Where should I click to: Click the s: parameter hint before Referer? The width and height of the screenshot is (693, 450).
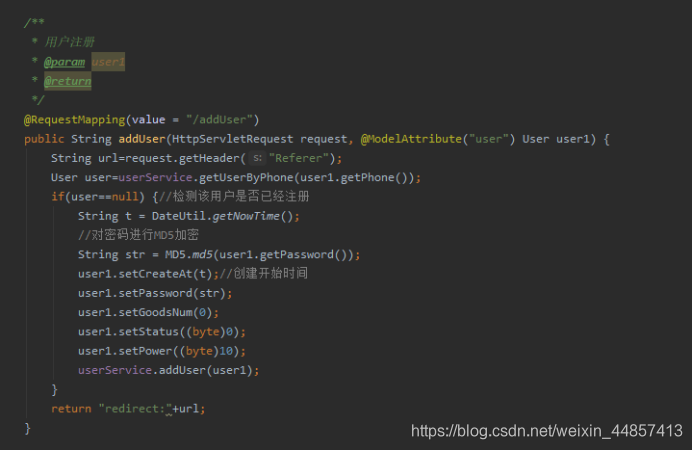(x=257, y=158)
